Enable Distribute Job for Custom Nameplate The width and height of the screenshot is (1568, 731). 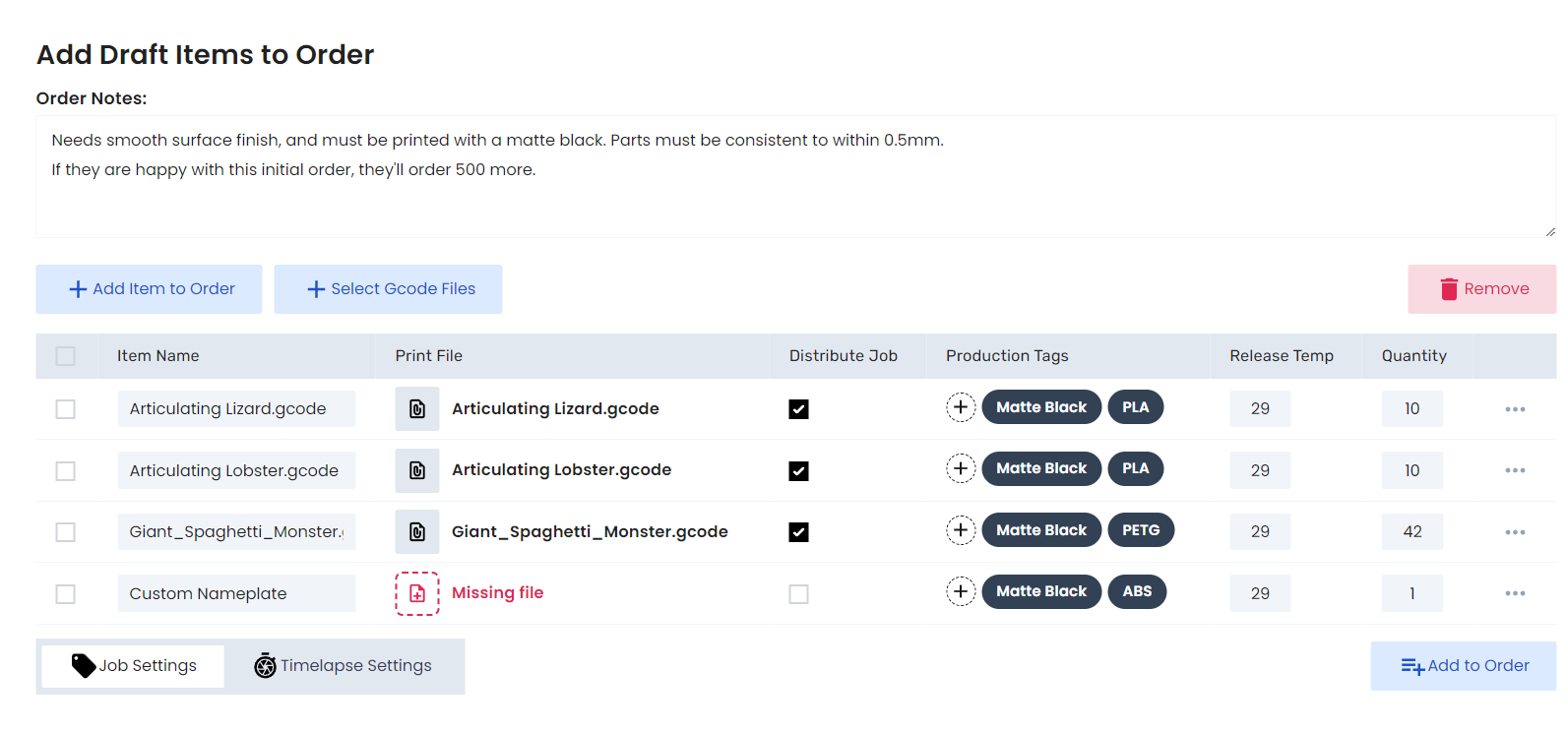(798, 594)
